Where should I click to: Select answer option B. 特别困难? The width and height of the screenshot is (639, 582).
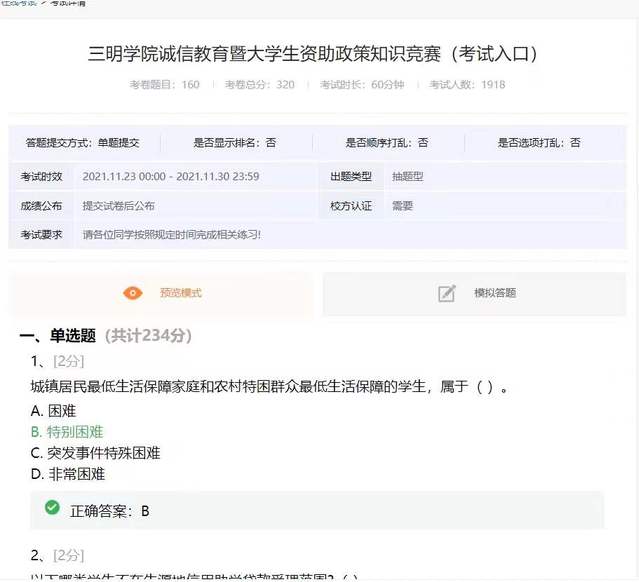coord(67,432)
